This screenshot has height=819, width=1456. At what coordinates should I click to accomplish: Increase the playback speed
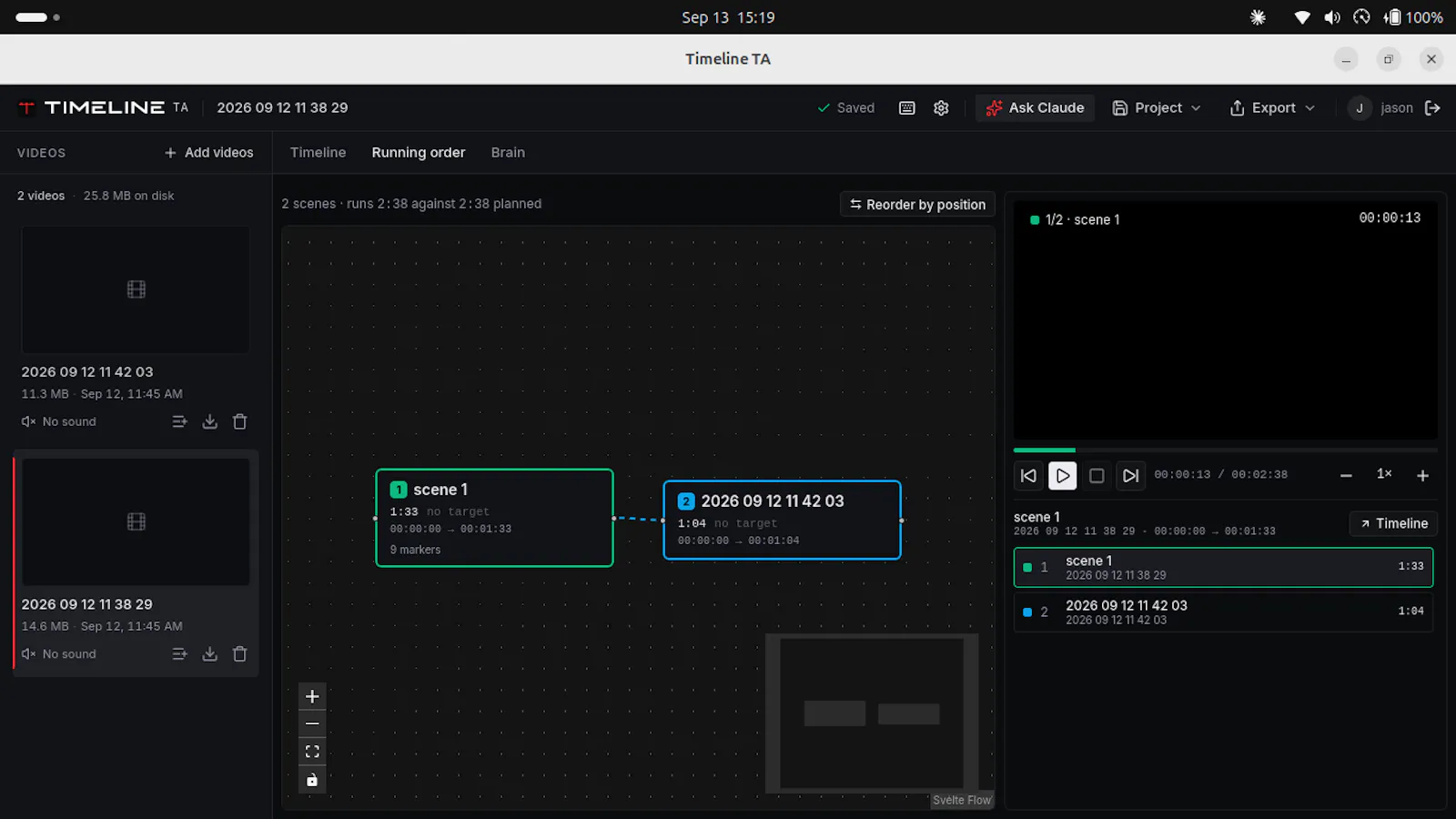[x=1423, y=475]
